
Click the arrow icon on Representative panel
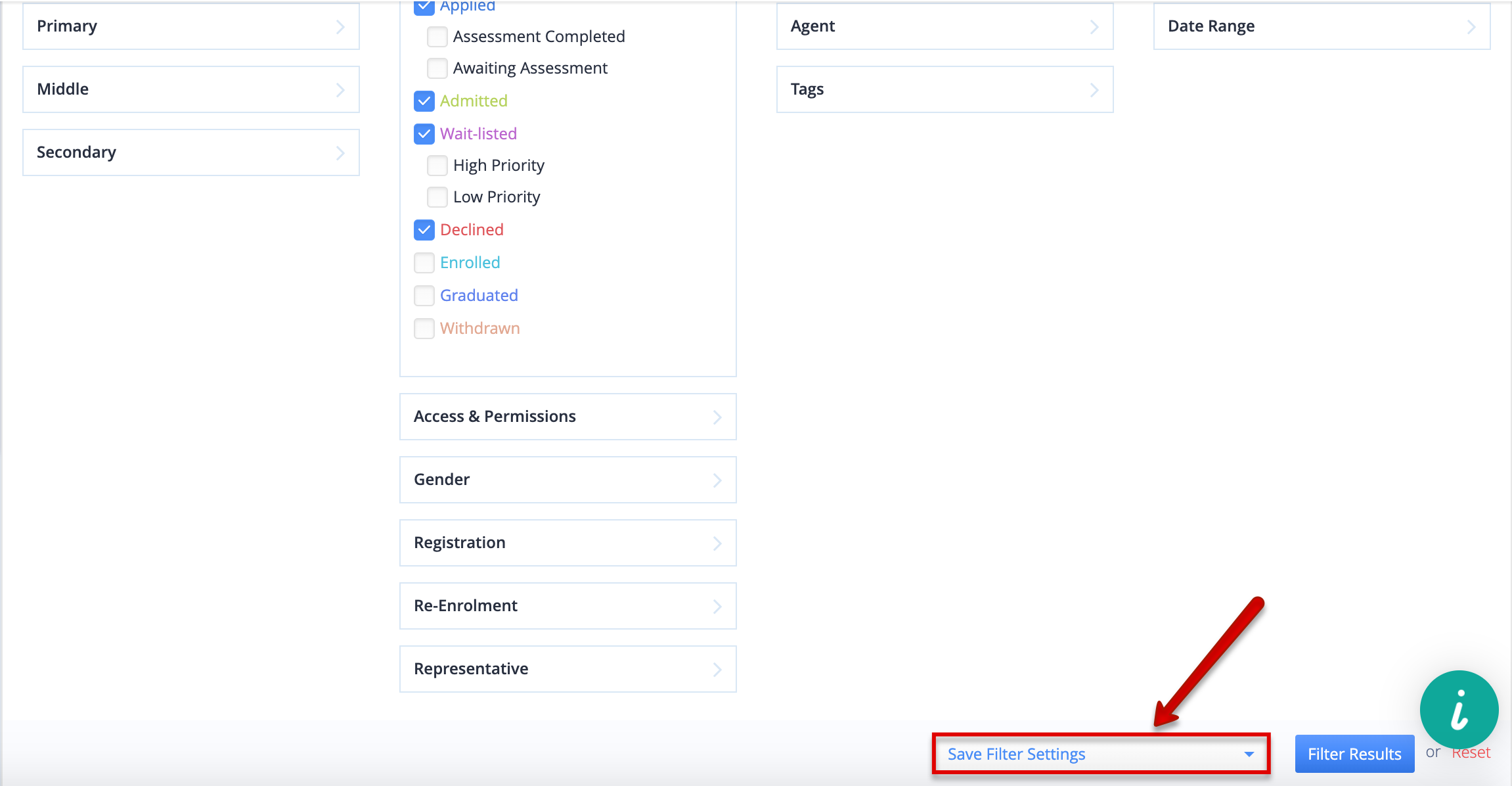pyautogui.click(x=717, y=670)
